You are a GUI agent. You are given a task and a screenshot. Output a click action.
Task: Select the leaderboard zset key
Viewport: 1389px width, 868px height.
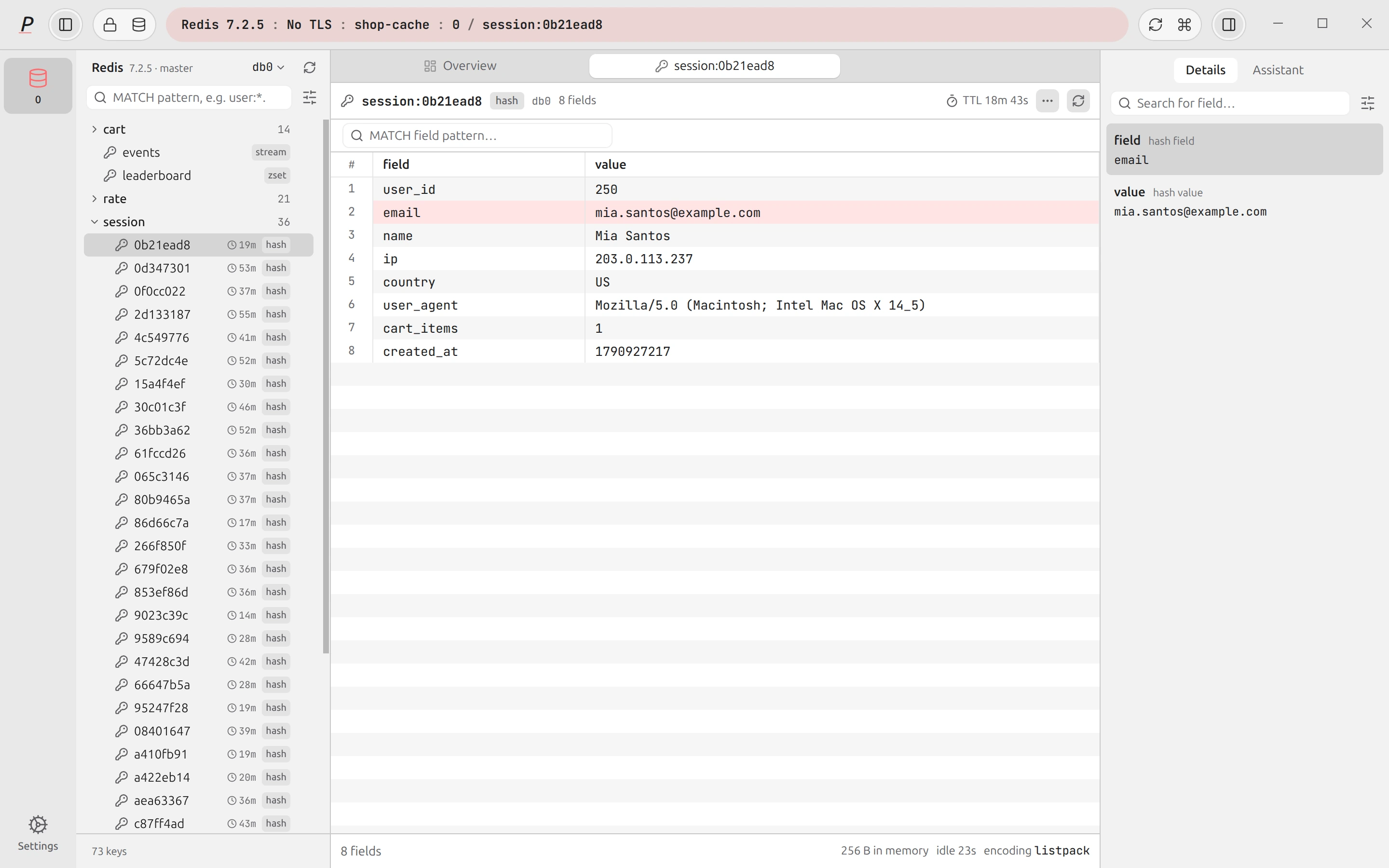(x=199, y=176)
